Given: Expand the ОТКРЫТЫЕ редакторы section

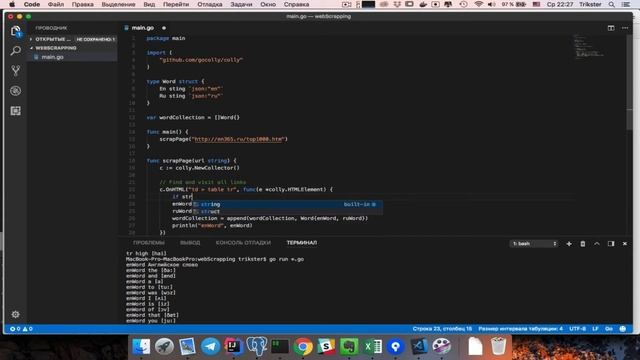Looking at the screenshot, I should pyautogui.click(x=72, y=39).
